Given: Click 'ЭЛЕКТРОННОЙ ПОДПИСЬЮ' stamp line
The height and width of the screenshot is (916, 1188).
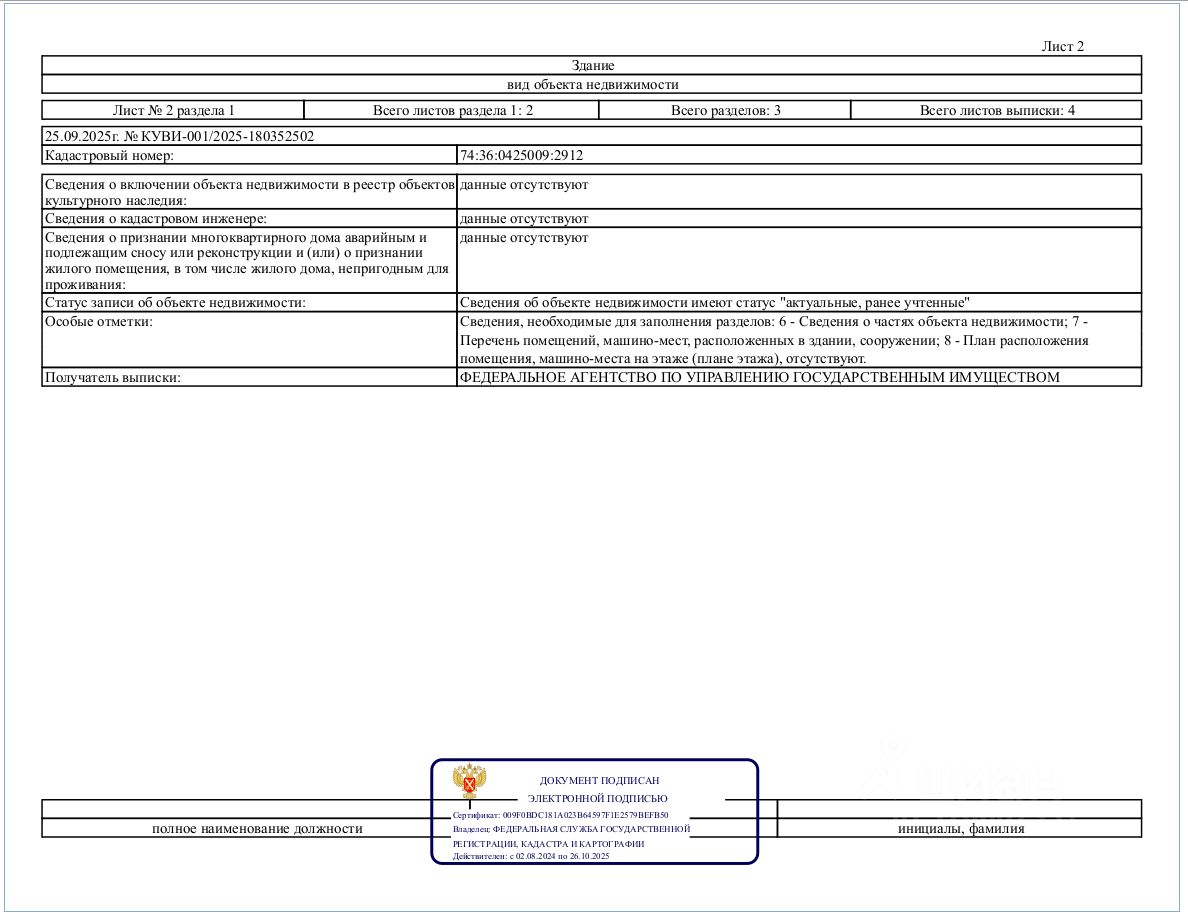Looking at the screenshot, I should click(598, 798).
